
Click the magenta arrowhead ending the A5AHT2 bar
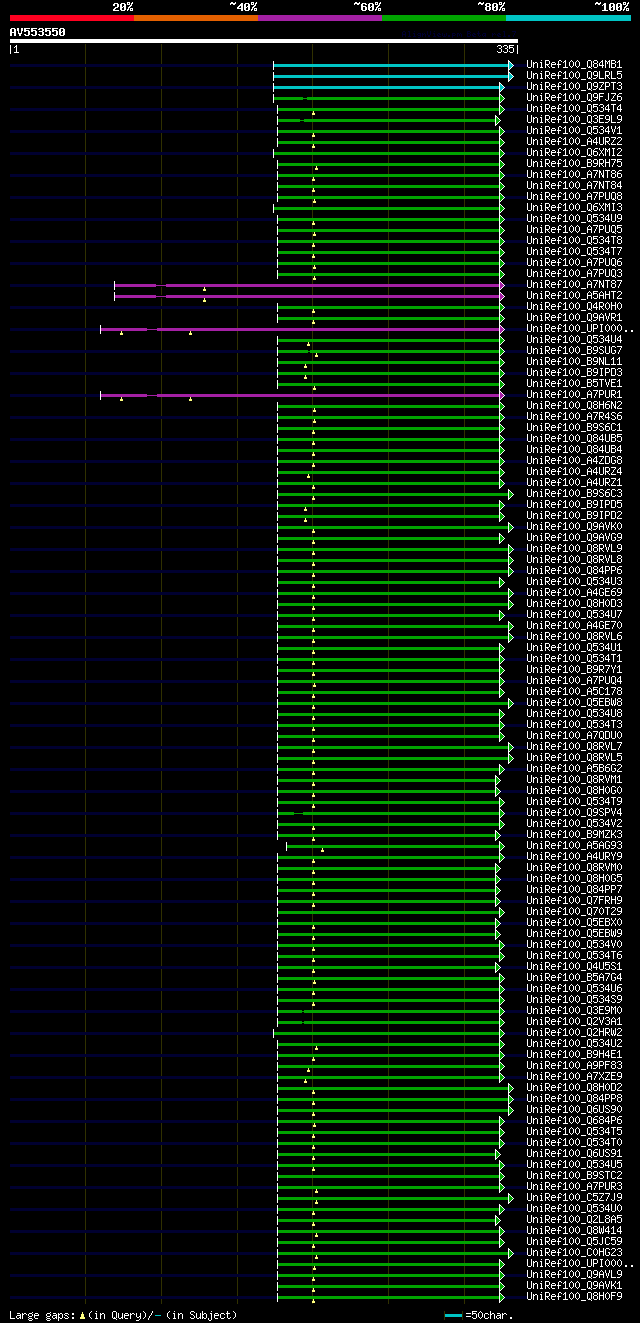(501, 296)
